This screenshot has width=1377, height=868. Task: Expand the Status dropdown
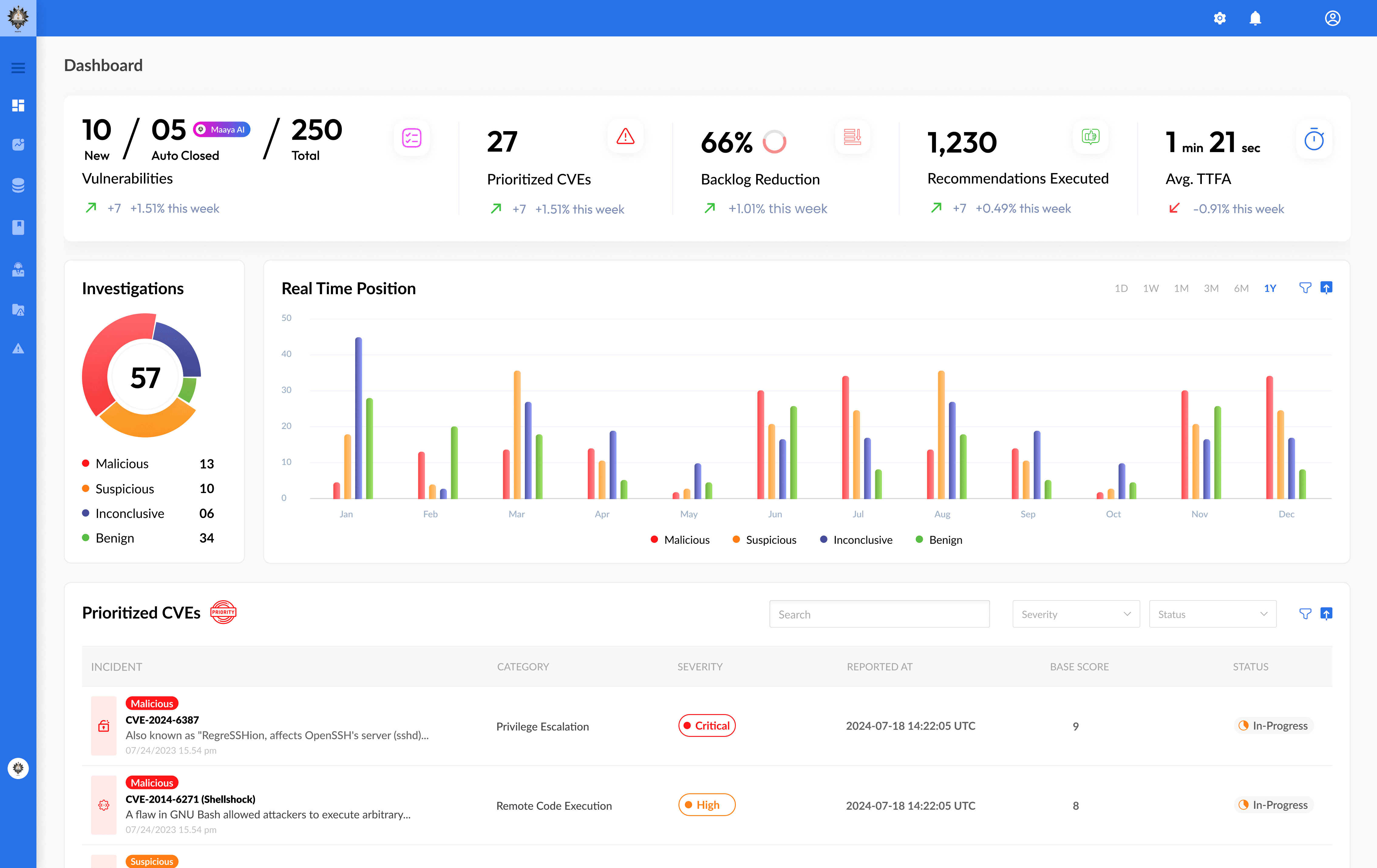coord(1212,614)
